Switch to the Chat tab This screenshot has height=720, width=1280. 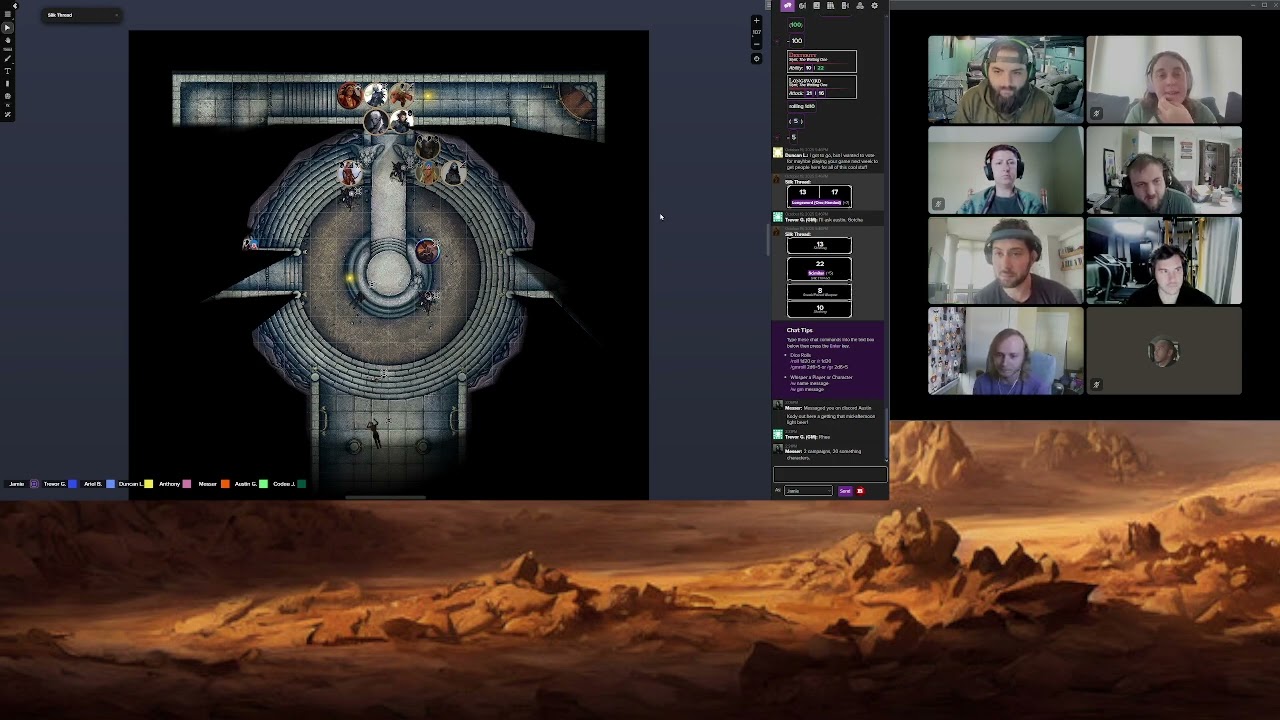[x=787, y=6]
